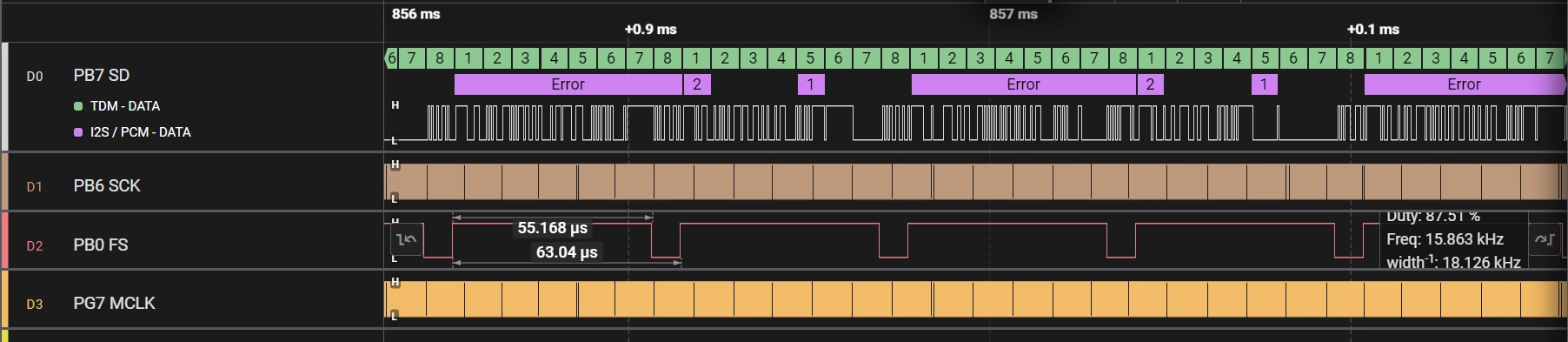This screenshot has width=1568, height=342.
Task: Click the 857 ms time ruler label
Action: [1013, 14]
